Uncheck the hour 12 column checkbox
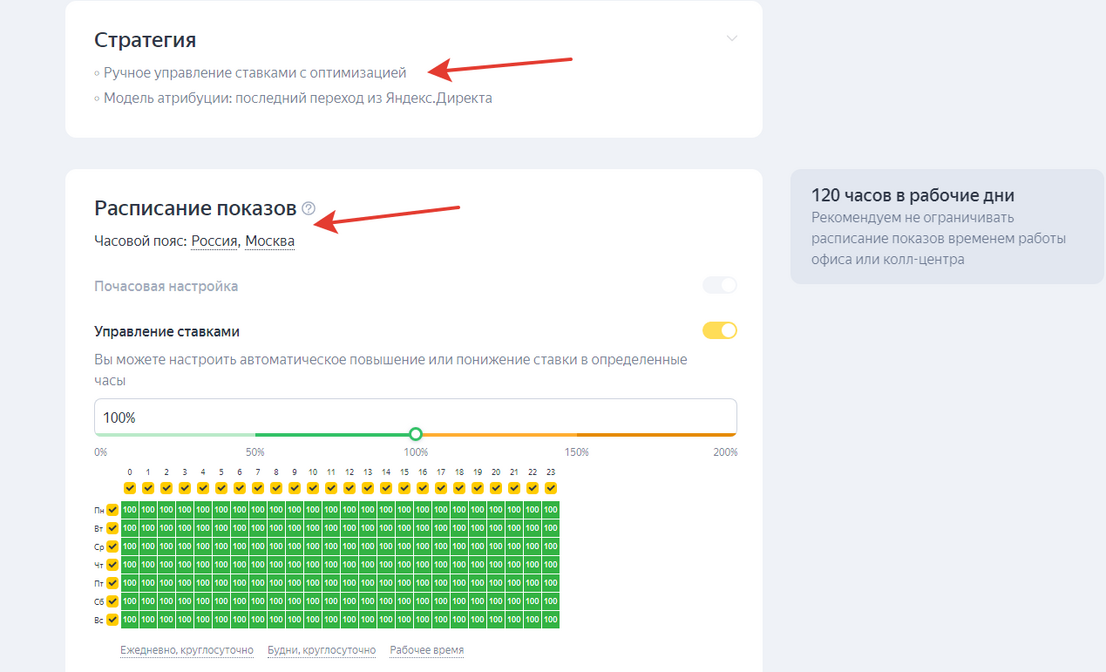This screenshot has width=1106, height=672. [x=349, y=488]
